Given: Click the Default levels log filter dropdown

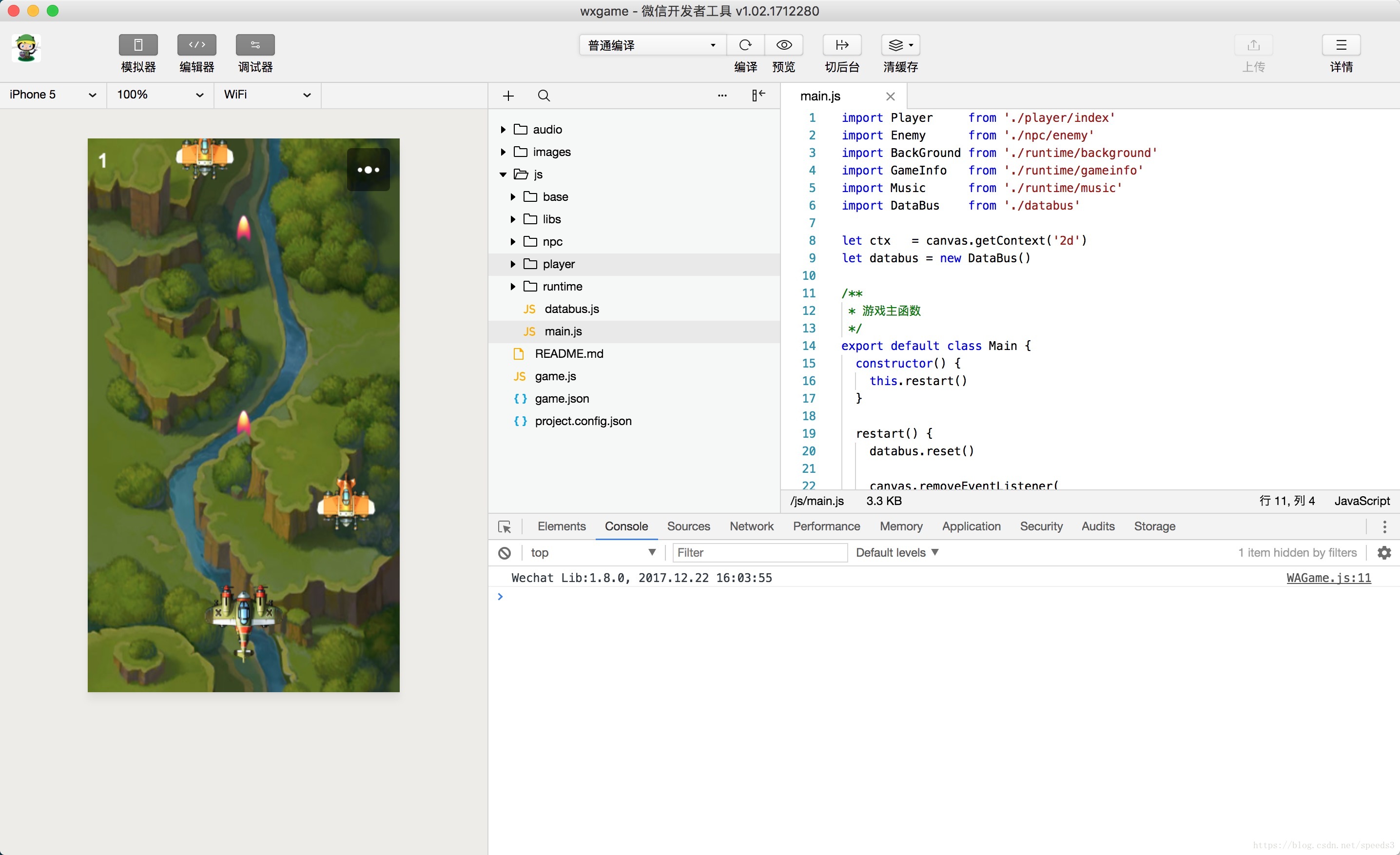Looking at the screenshot, I should coord(898,552).
